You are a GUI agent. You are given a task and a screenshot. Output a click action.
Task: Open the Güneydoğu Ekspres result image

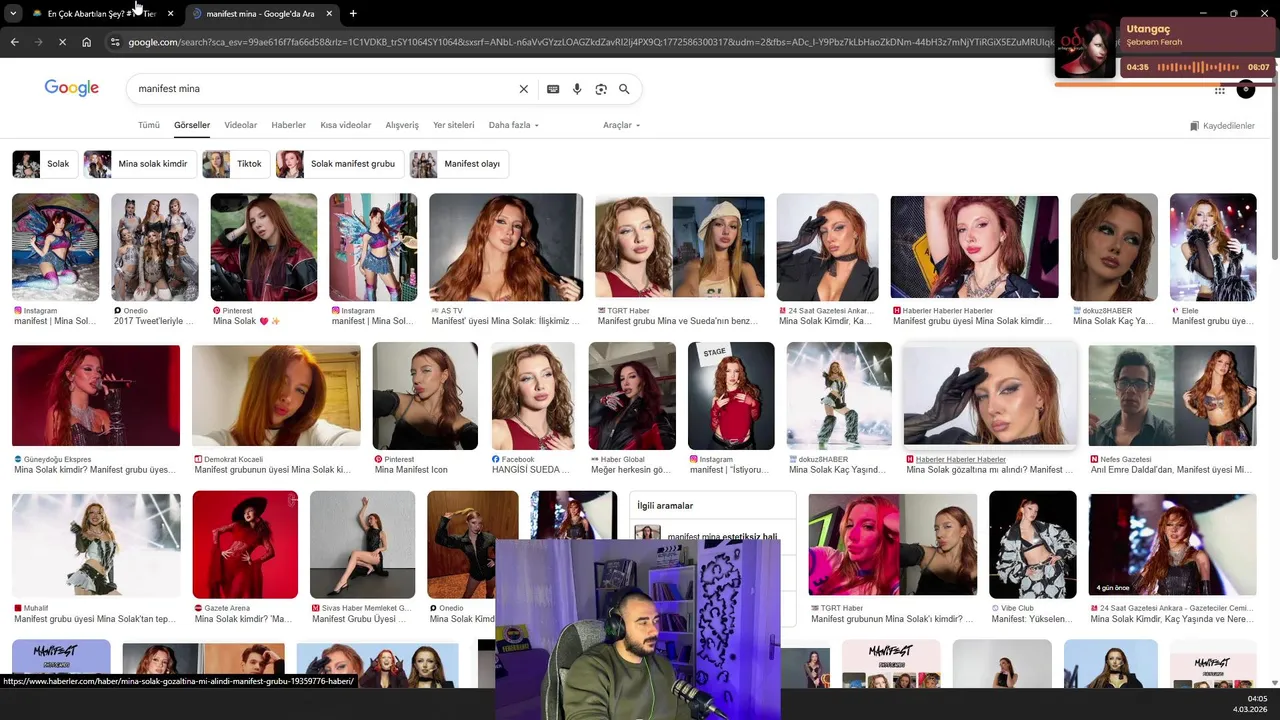pos(96,395)
